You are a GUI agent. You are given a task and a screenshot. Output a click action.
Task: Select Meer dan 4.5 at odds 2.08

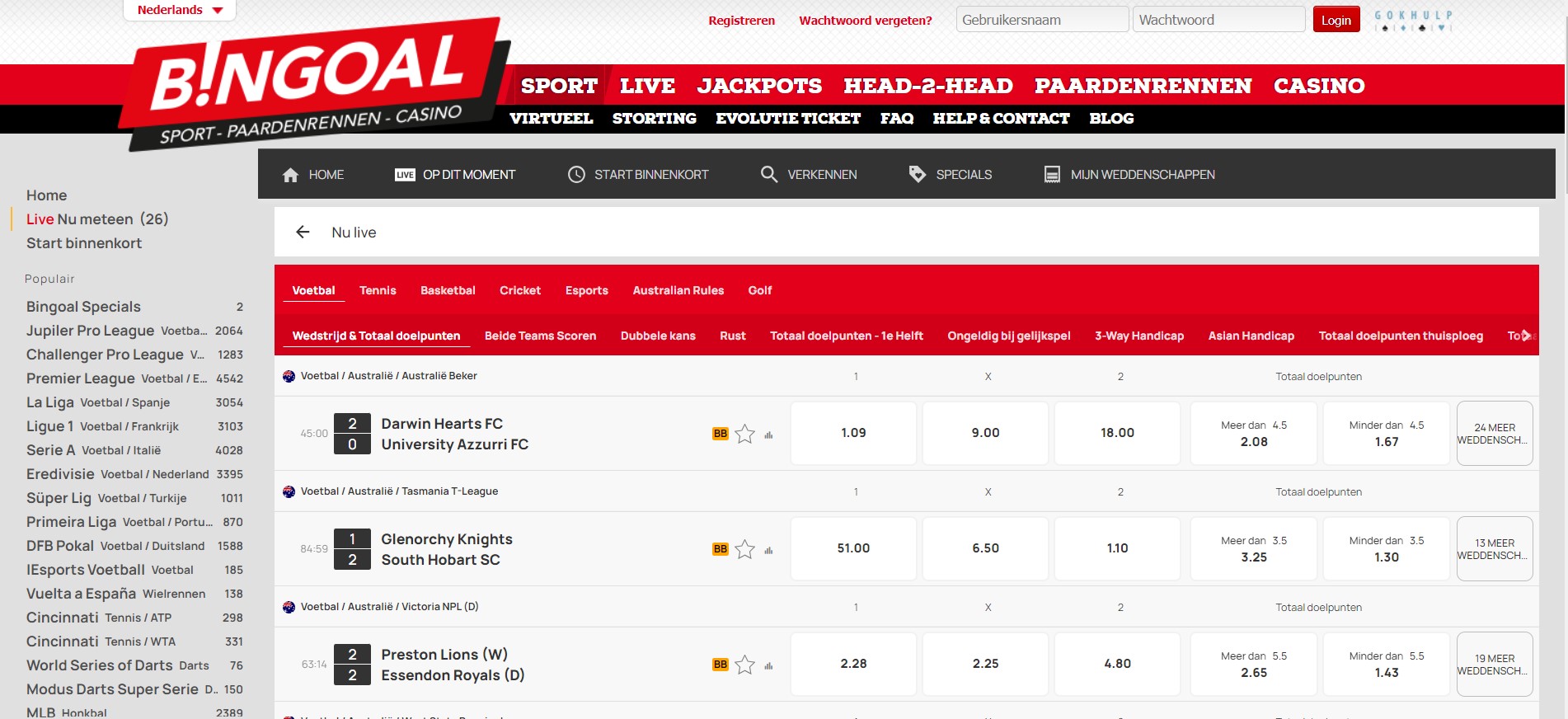click(x=1254, y=433)
